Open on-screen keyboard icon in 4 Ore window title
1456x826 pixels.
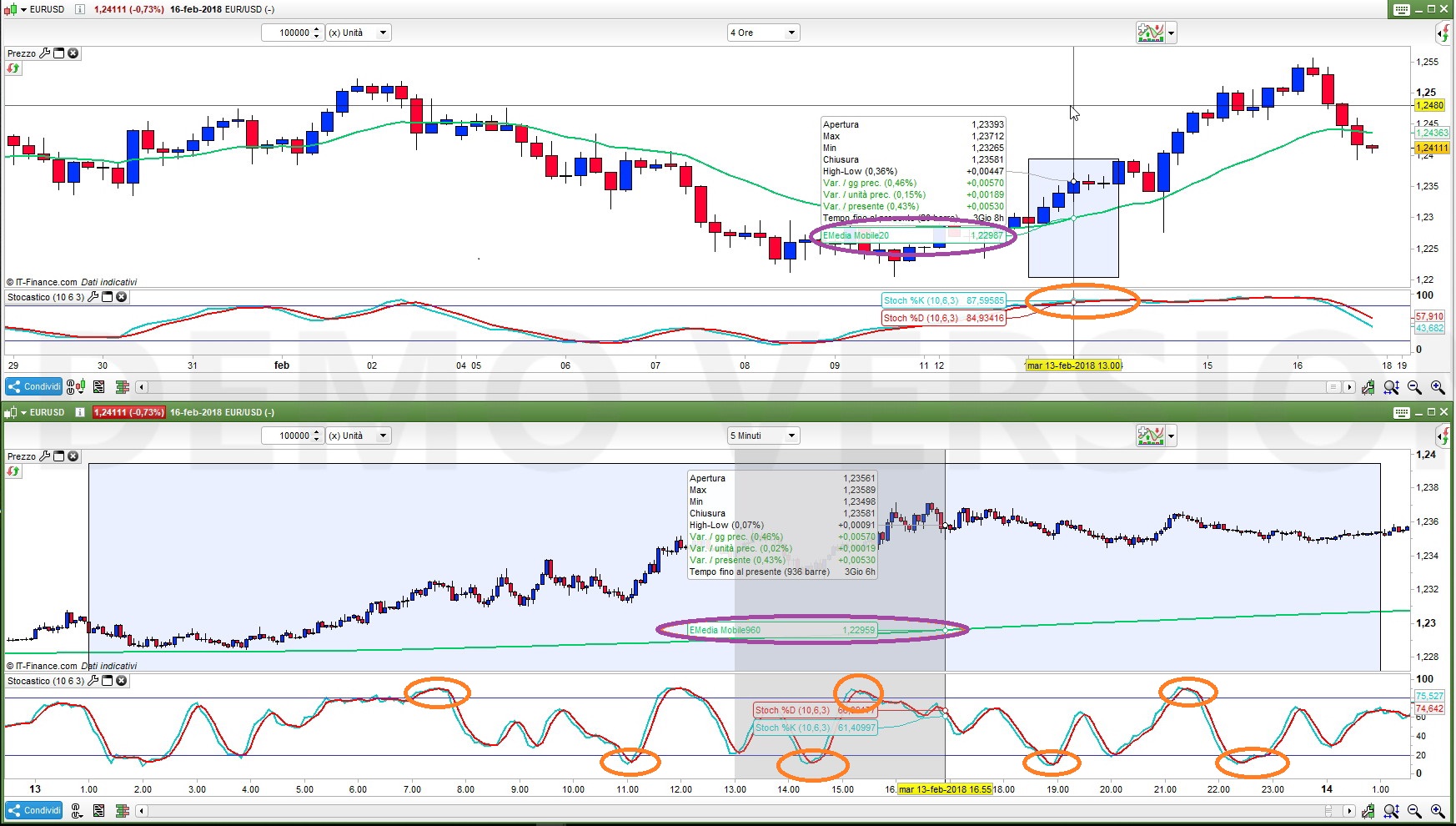[1402, 9]
